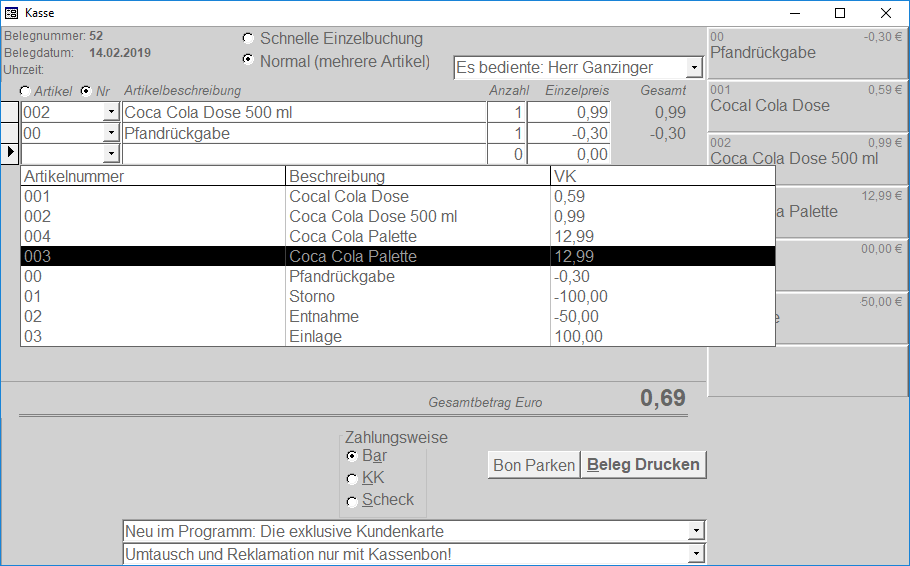The height and width of the screenshot is (566, 910).
Task: Click Einzelpreis field showing 0,00
Action: (x=569, y=154)
